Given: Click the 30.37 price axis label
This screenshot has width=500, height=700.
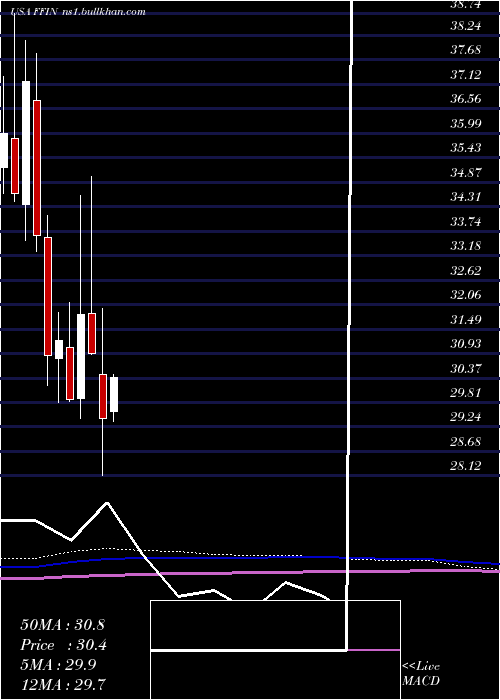Looking at the screenshot, I should click(465, 369).
